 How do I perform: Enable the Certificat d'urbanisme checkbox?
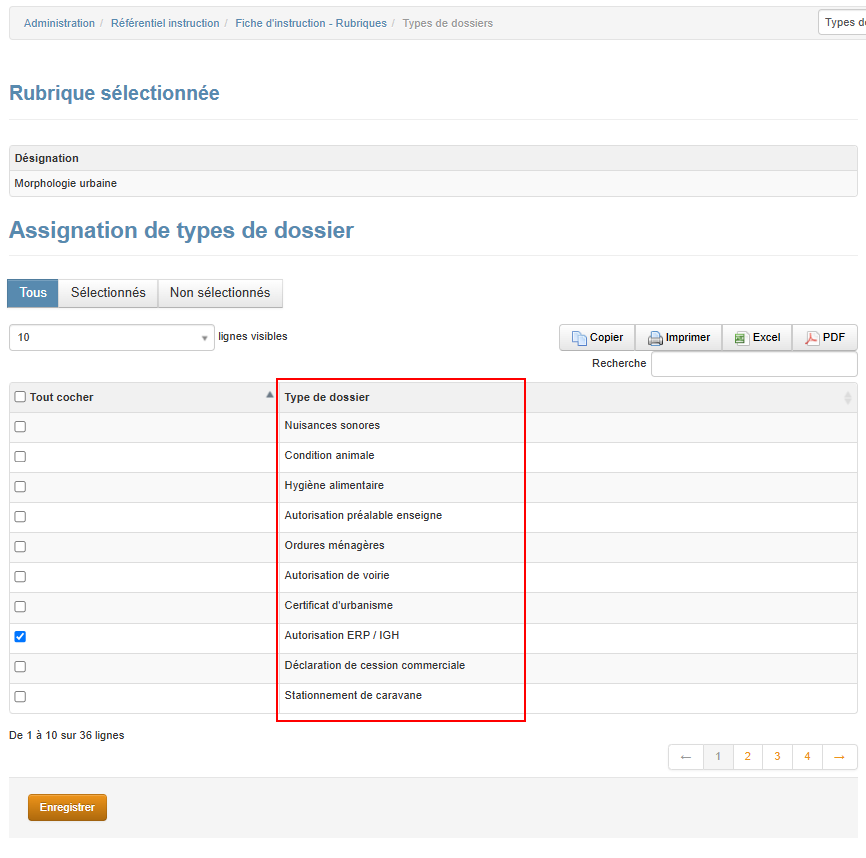20,607
